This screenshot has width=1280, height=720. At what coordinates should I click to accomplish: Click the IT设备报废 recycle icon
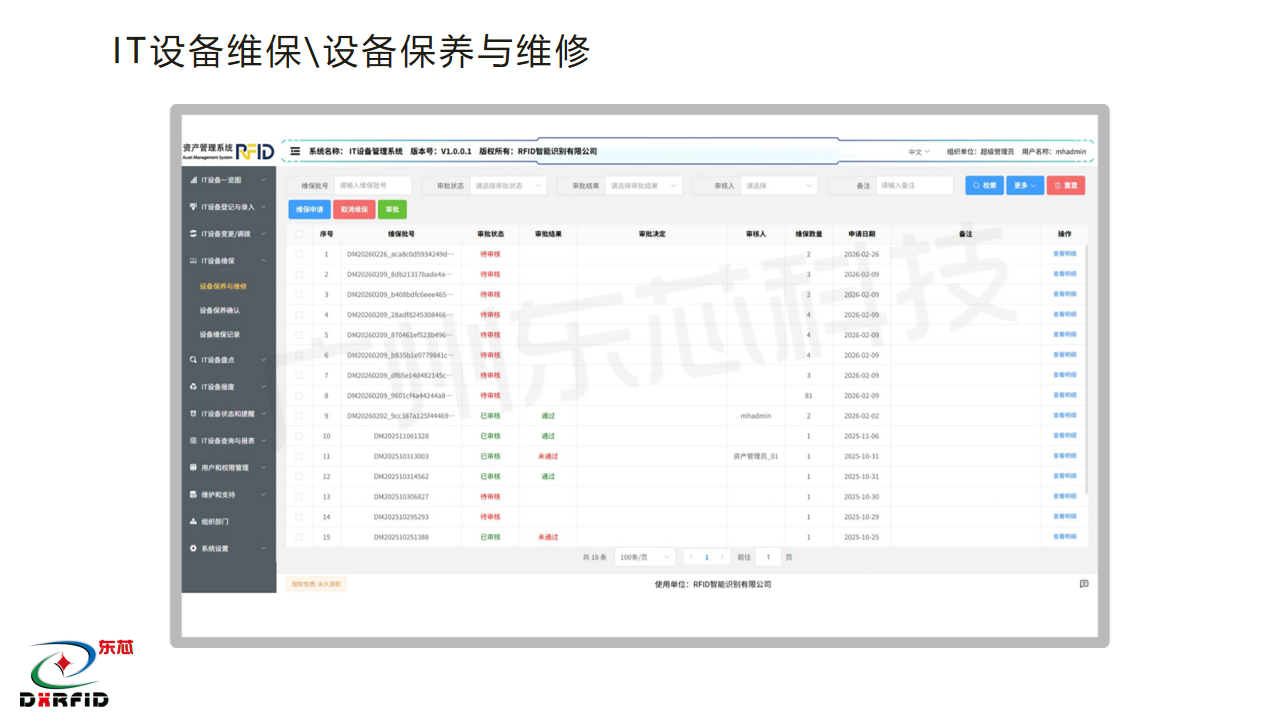[x=193, y=386]
